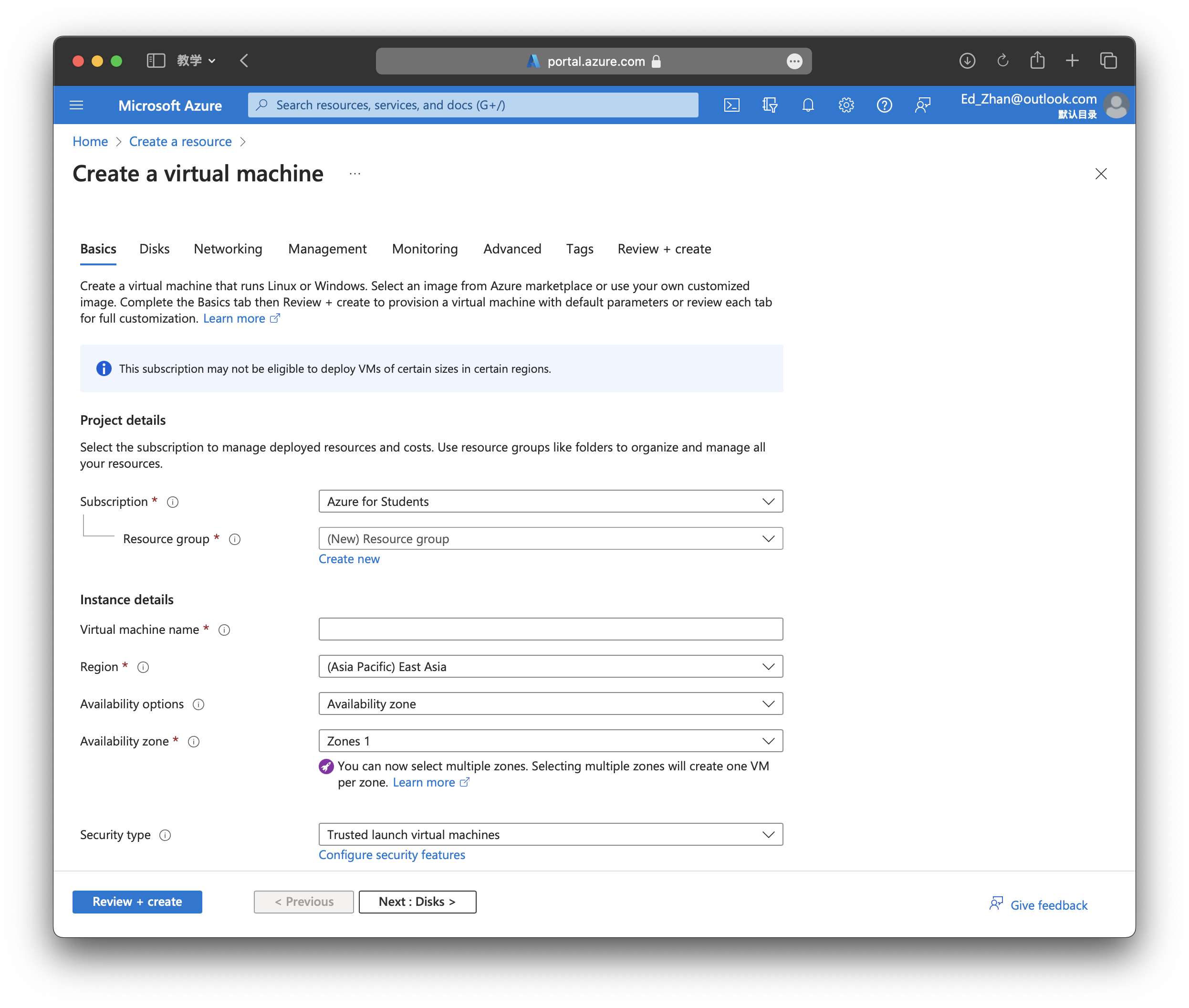Switch to the Management tab
Image resolution: width=1189 pixels, height=1008 pixels.
tap(327, 249)
